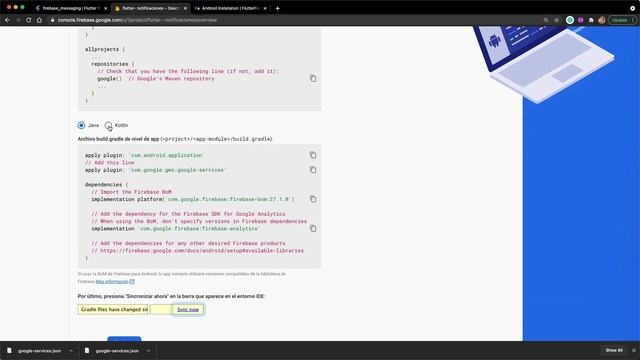Select the Kotlin radio button
Viewport: 640px width, 360px height.
108,125
